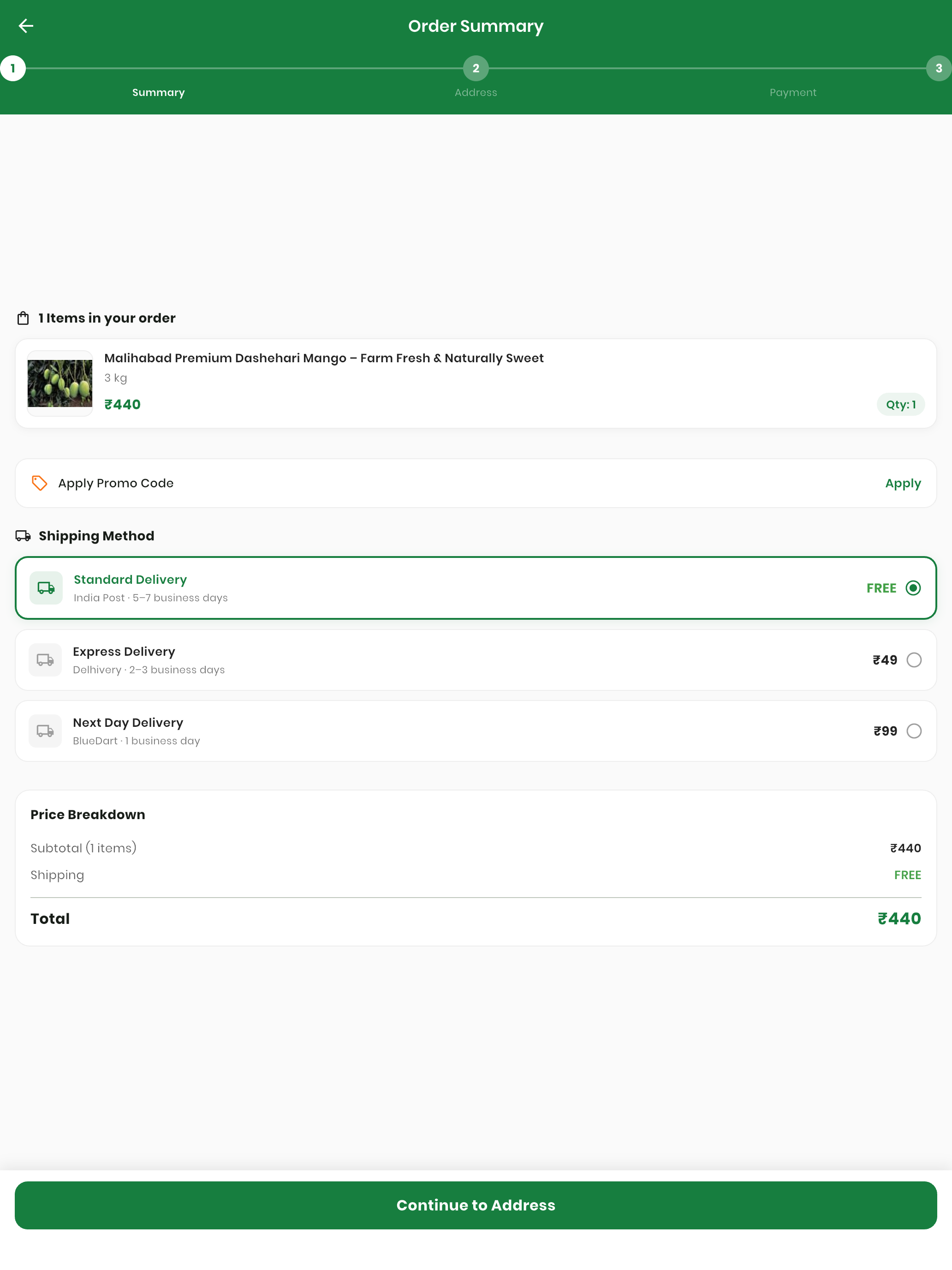The image size is (952, 1270).
Task: Click Delhivery 2–3 business days text
Action: coord(149,670)
